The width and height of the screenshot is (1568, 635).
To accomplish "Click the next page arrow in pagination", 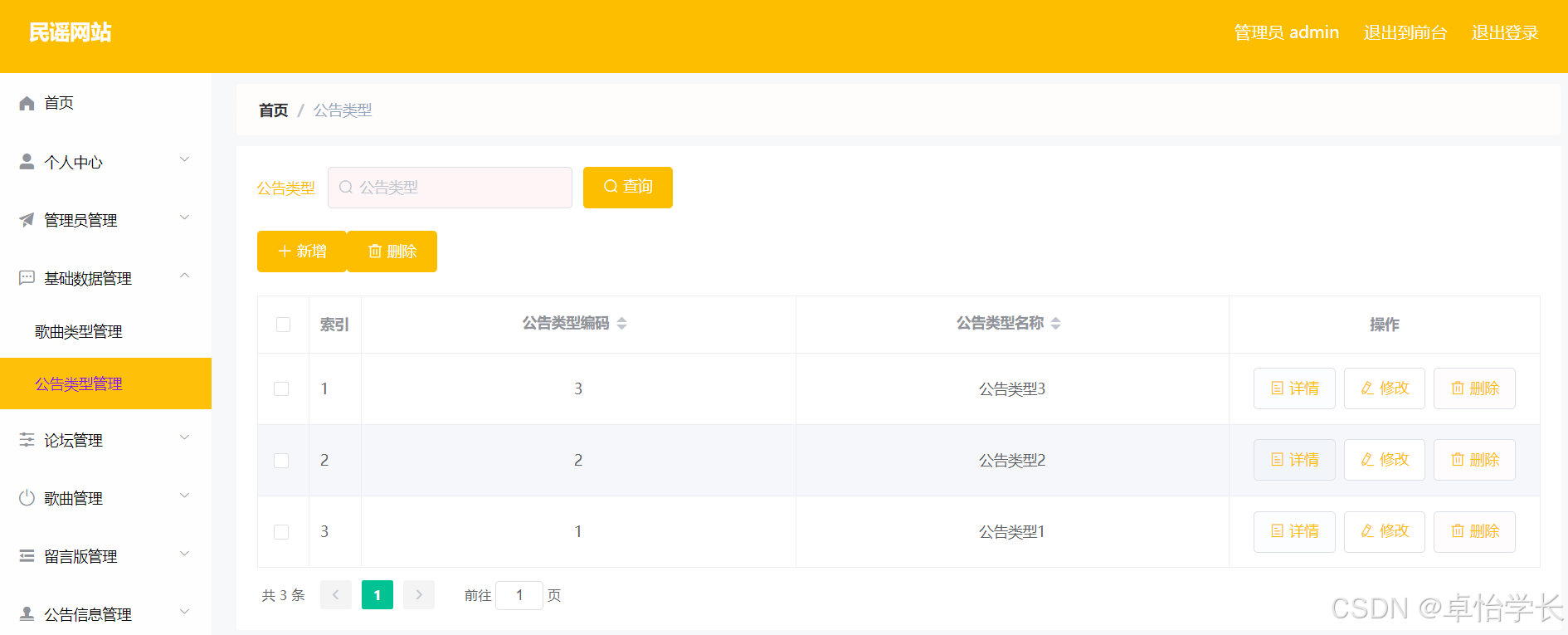I will (x=419, y=594).
